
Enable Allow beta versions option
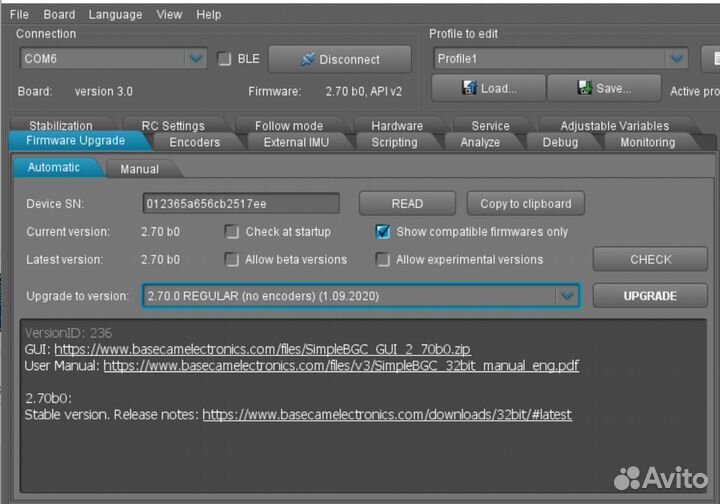[x=232, y=260]
